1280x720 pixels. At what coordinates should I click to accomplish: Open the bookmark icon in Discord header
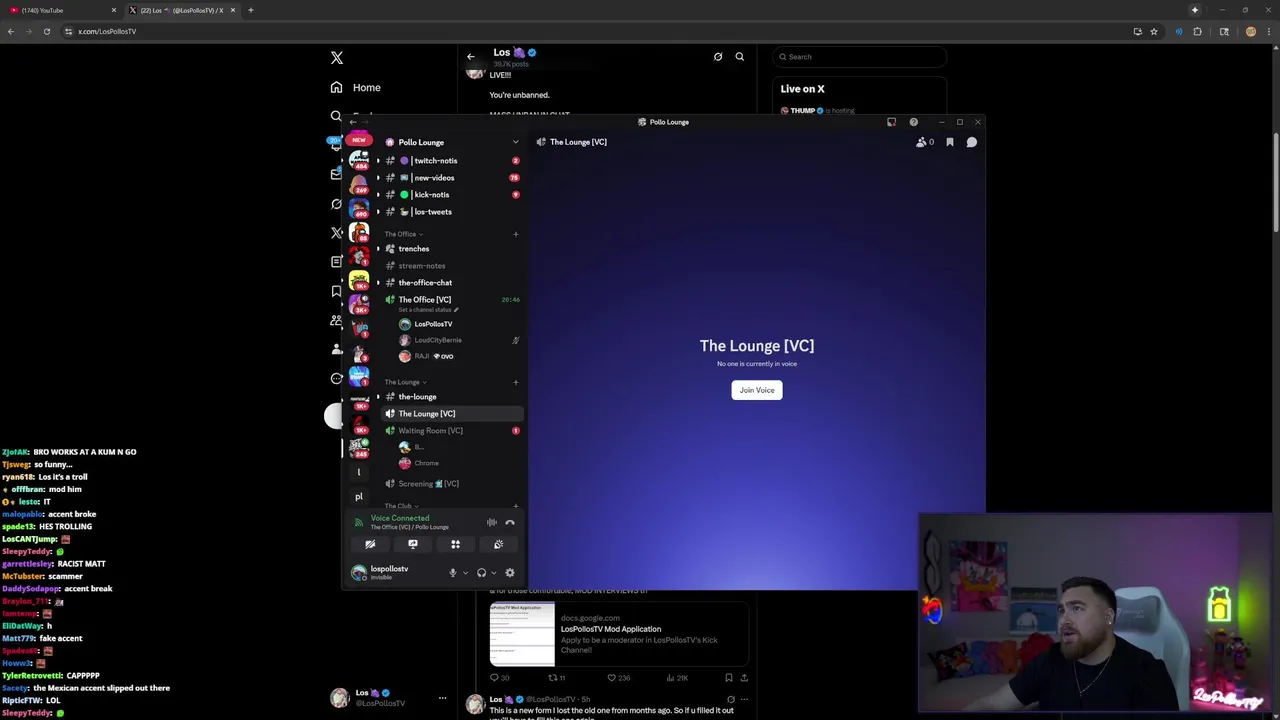(950, 142)
